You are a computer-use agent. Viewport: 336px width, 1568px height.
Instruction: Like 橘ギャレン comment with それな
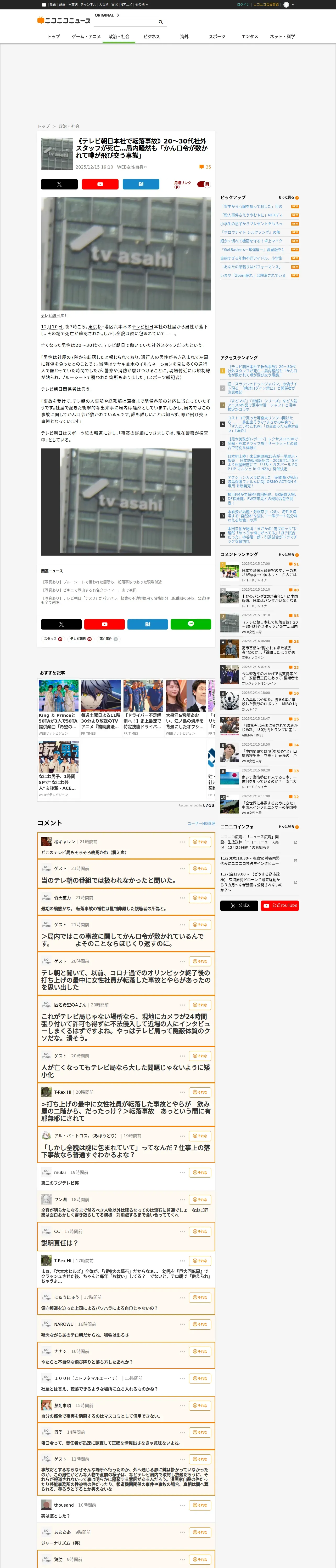tap(200, 842)
